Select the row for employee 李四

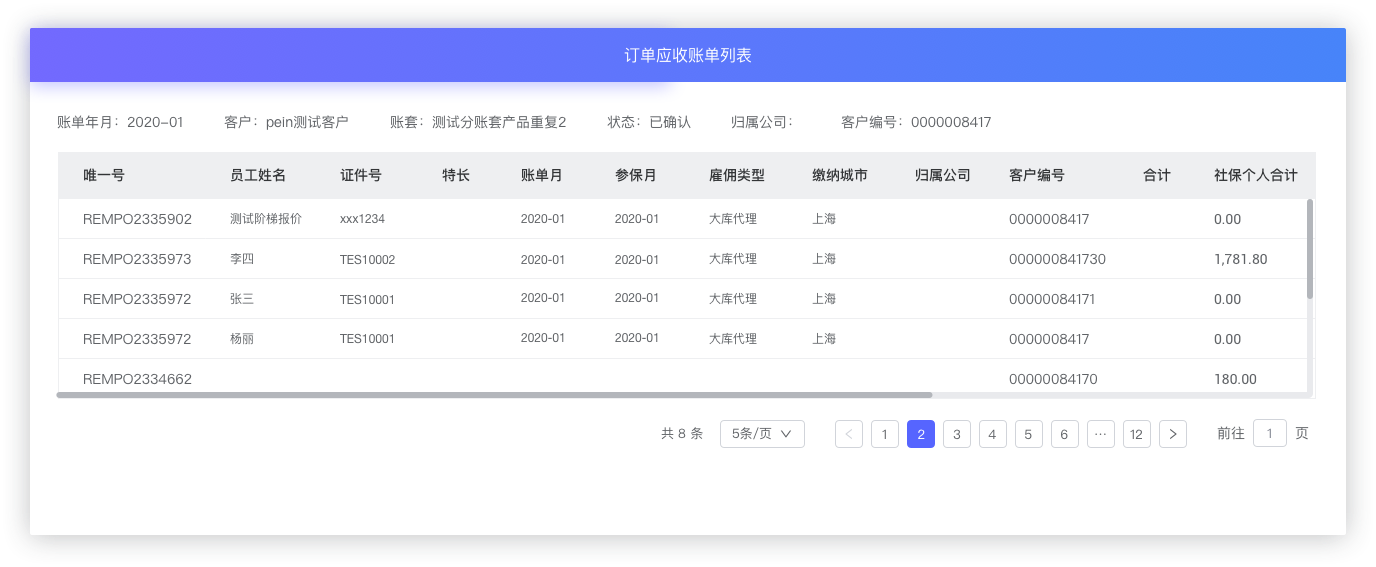coord(242,259)
